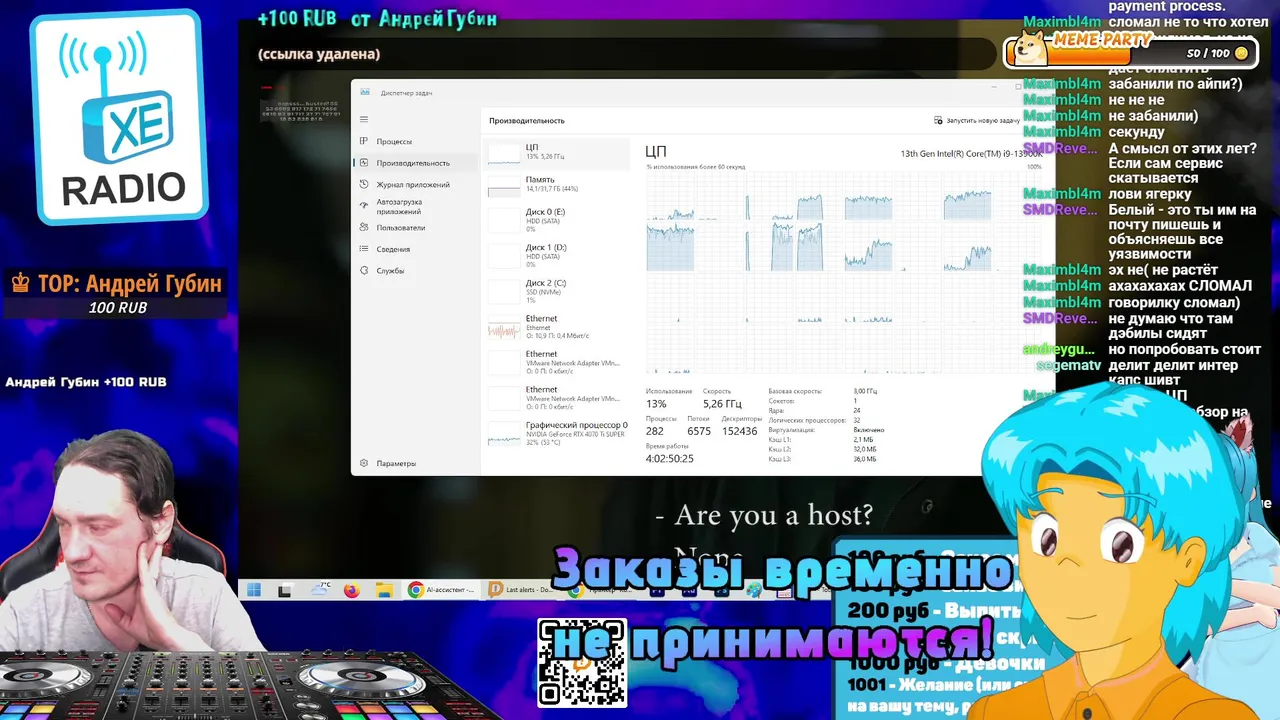The image size is (1280, 720).
Task: Select Диск 2 (C:) SSD entry
Action: point(558,291)
